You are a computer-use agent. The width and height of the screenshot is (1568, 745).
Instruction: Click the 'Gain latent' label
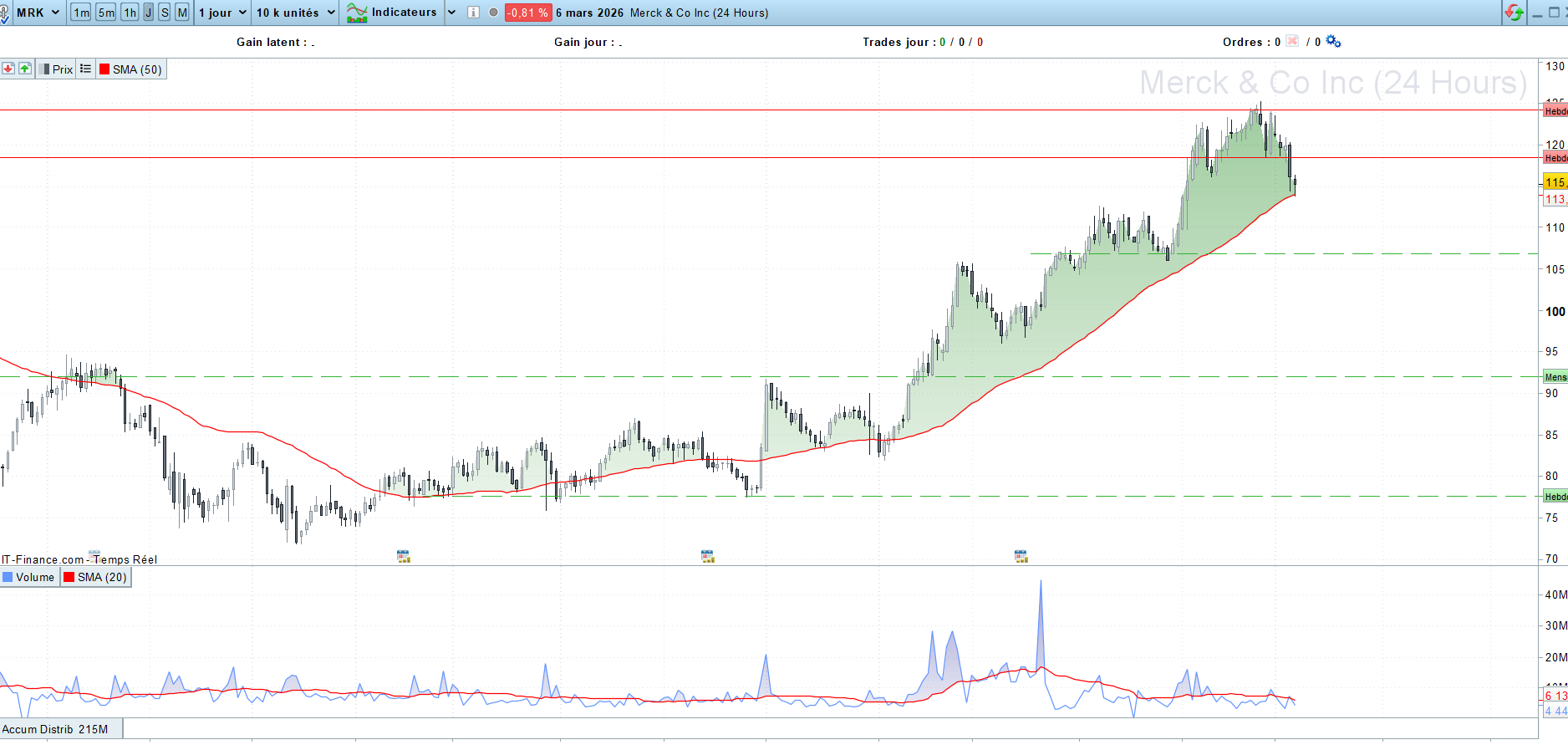click(x=272, y=42)
